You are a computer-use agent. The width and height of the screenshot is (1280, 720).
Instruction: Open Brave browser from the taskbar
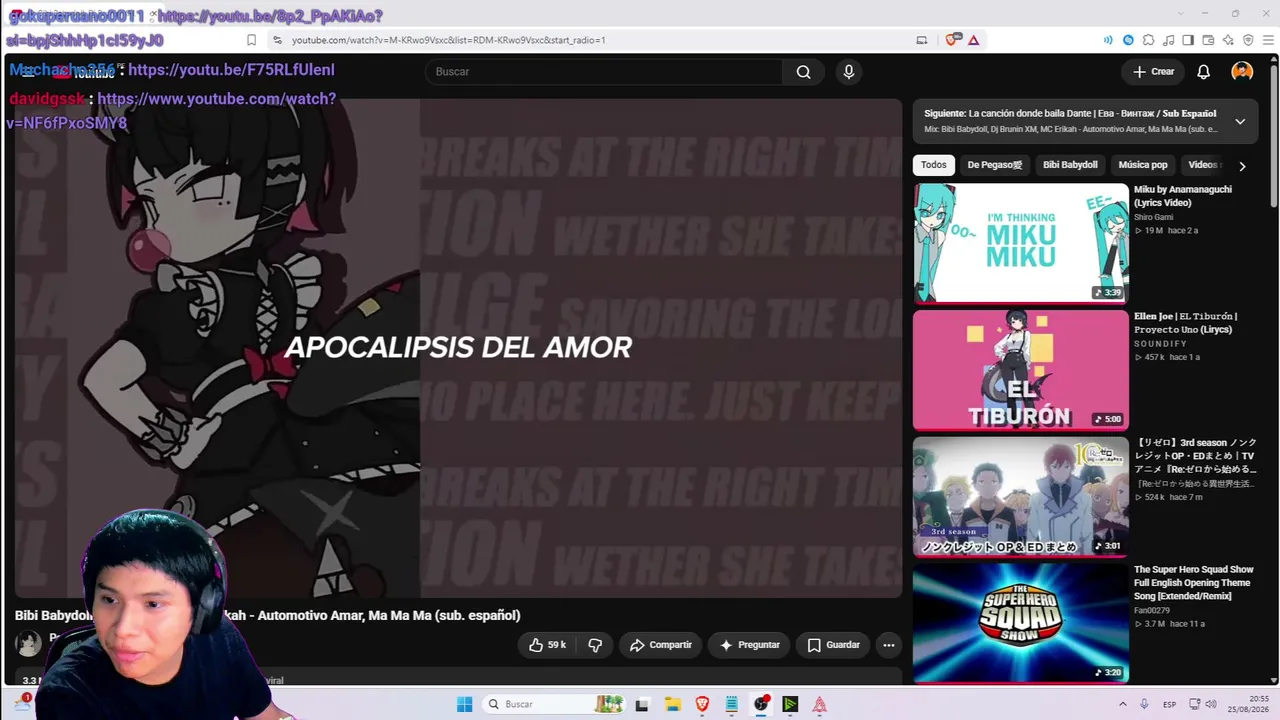coord(702,704)
